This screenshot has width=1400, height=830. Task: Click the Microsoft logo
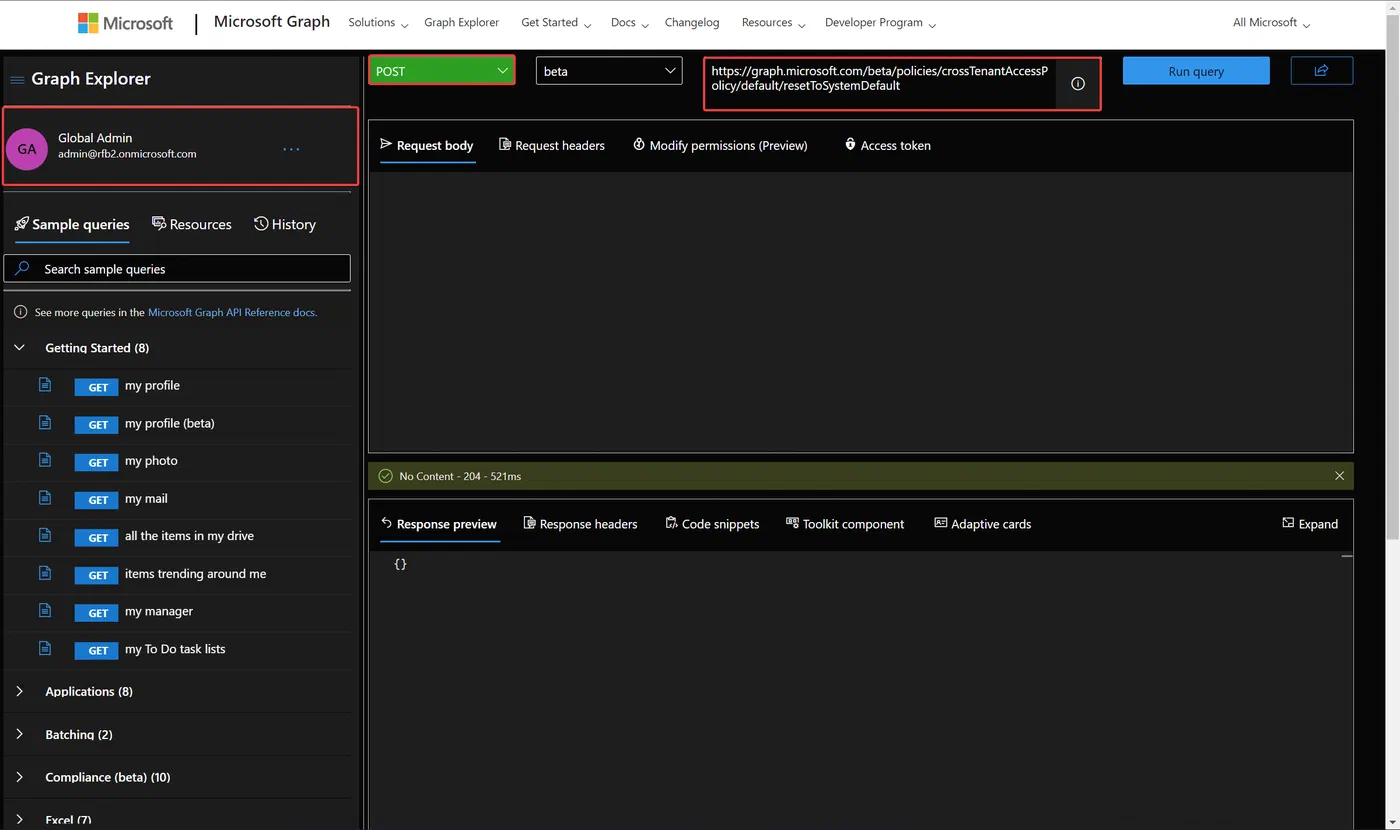click(x=125, y=23)
